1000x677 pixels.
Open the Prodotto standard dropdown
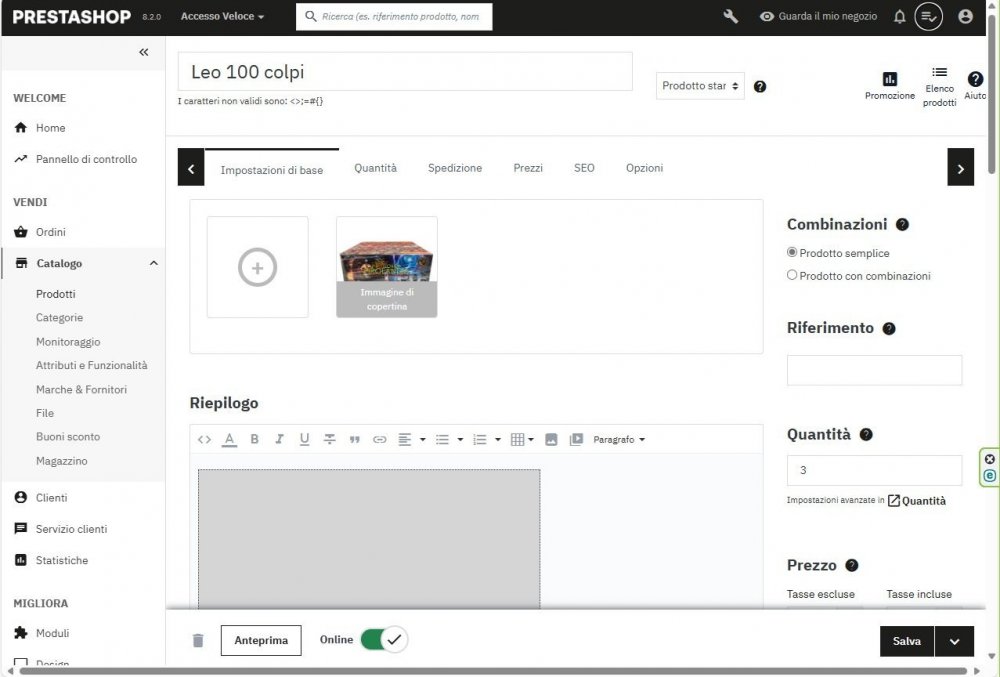[701, 86]
